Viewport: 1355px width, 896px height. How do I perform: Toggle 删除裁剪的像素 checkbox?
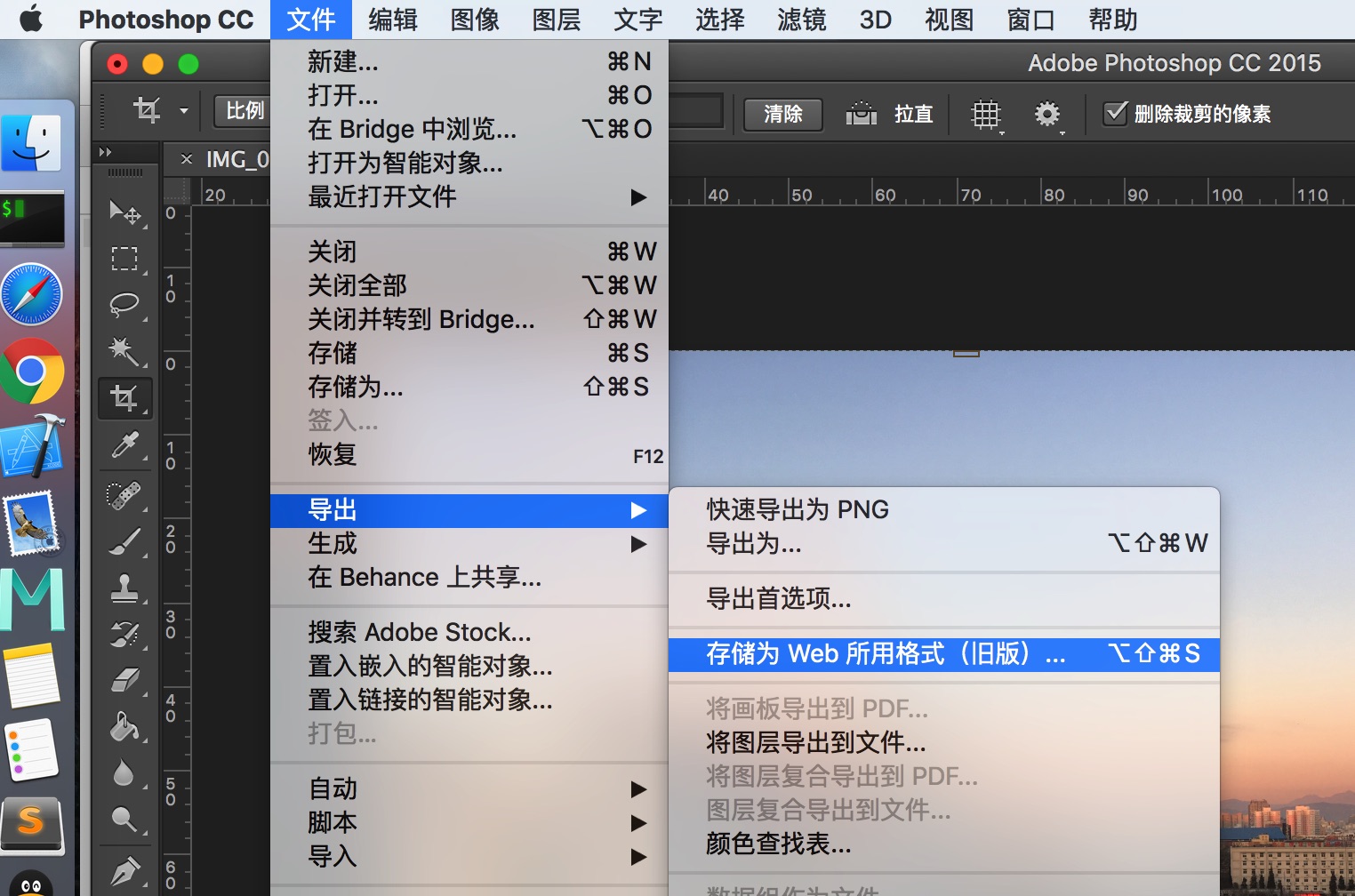click(x=1115, y=113)
